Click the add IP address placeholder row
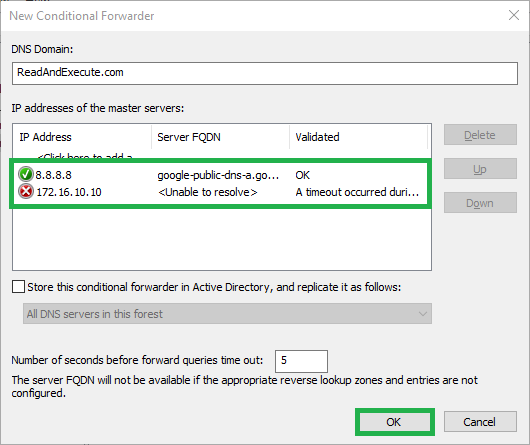The width and height of the screenshot is (530, 445). 85,156
